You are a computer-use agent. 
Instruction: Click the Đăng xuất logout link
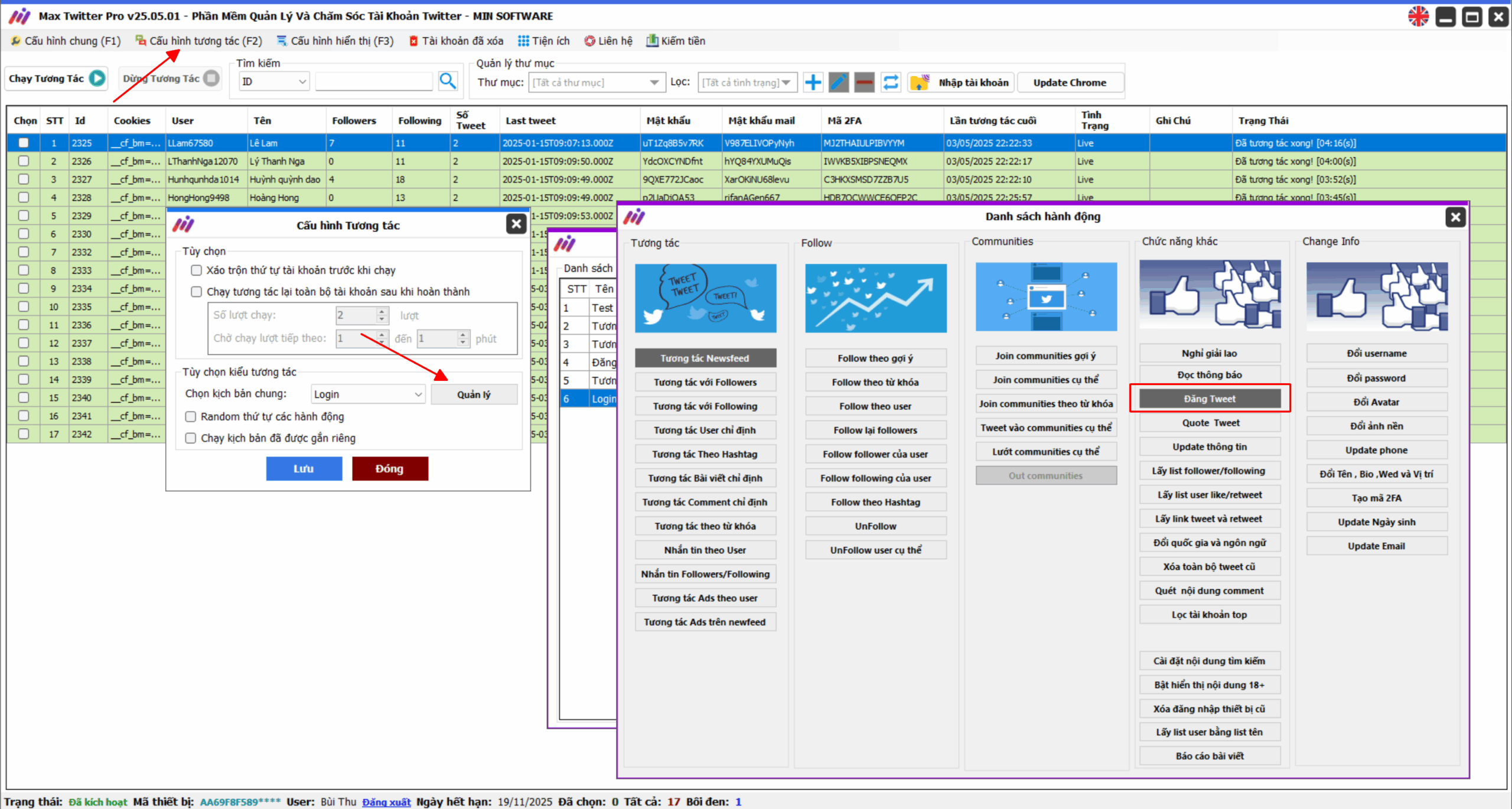click(x=386, y=801)
